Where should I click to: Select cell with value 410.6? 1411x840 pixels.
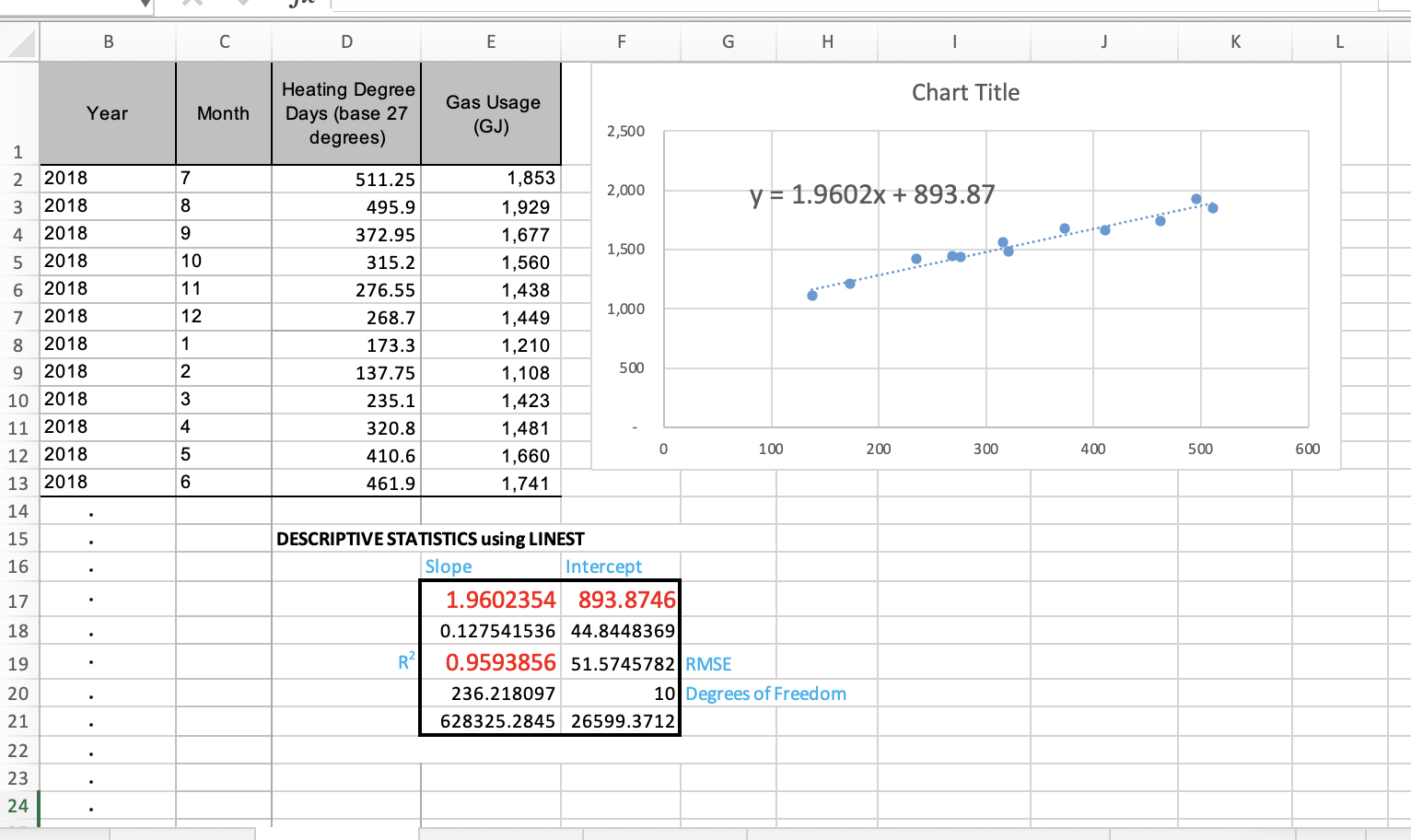click(346, 455)
